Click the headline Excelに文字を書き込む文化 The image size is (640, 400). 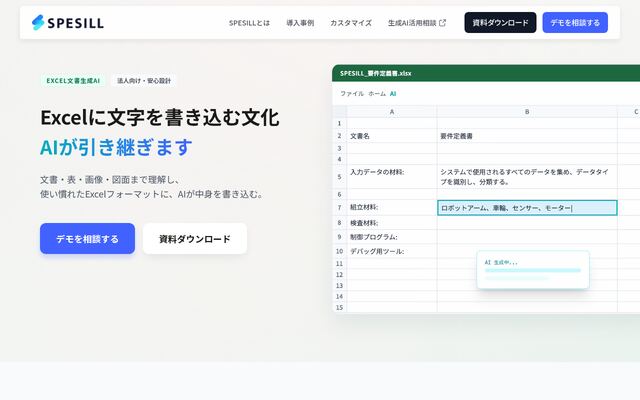(160, 118)
